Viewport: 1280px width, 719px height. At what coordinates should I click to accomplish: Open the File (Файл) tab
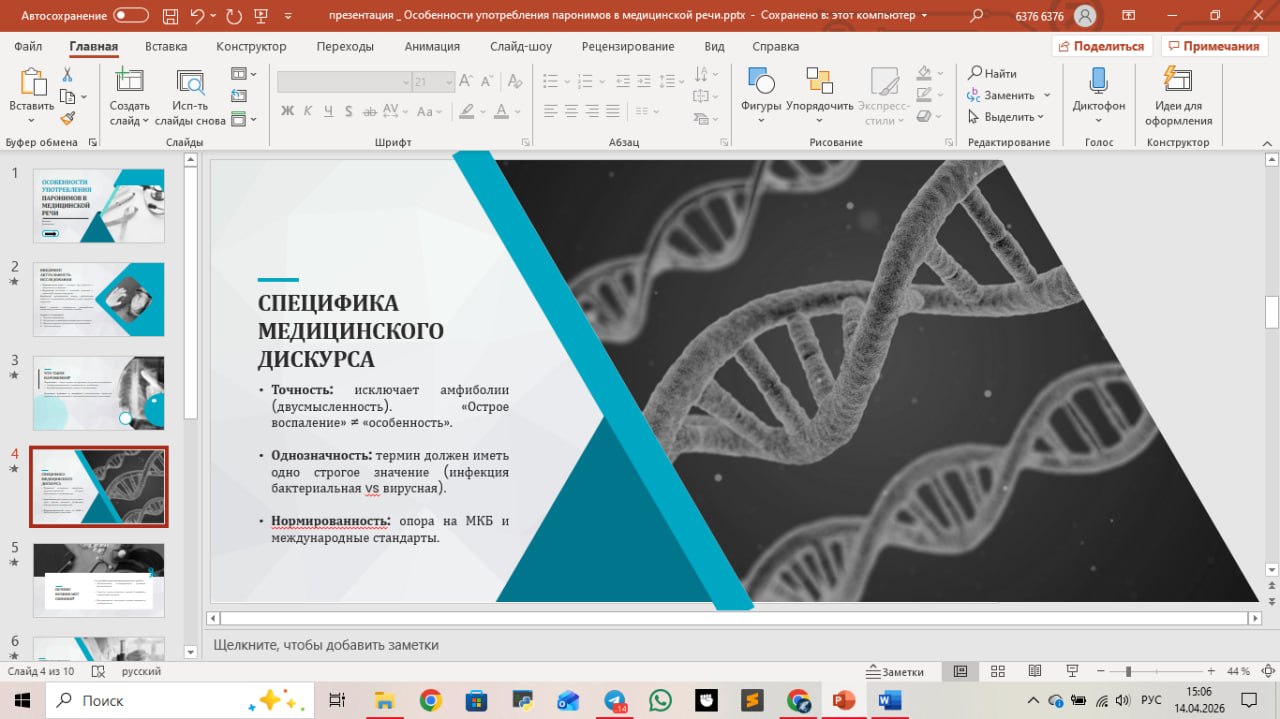[28, 46]
